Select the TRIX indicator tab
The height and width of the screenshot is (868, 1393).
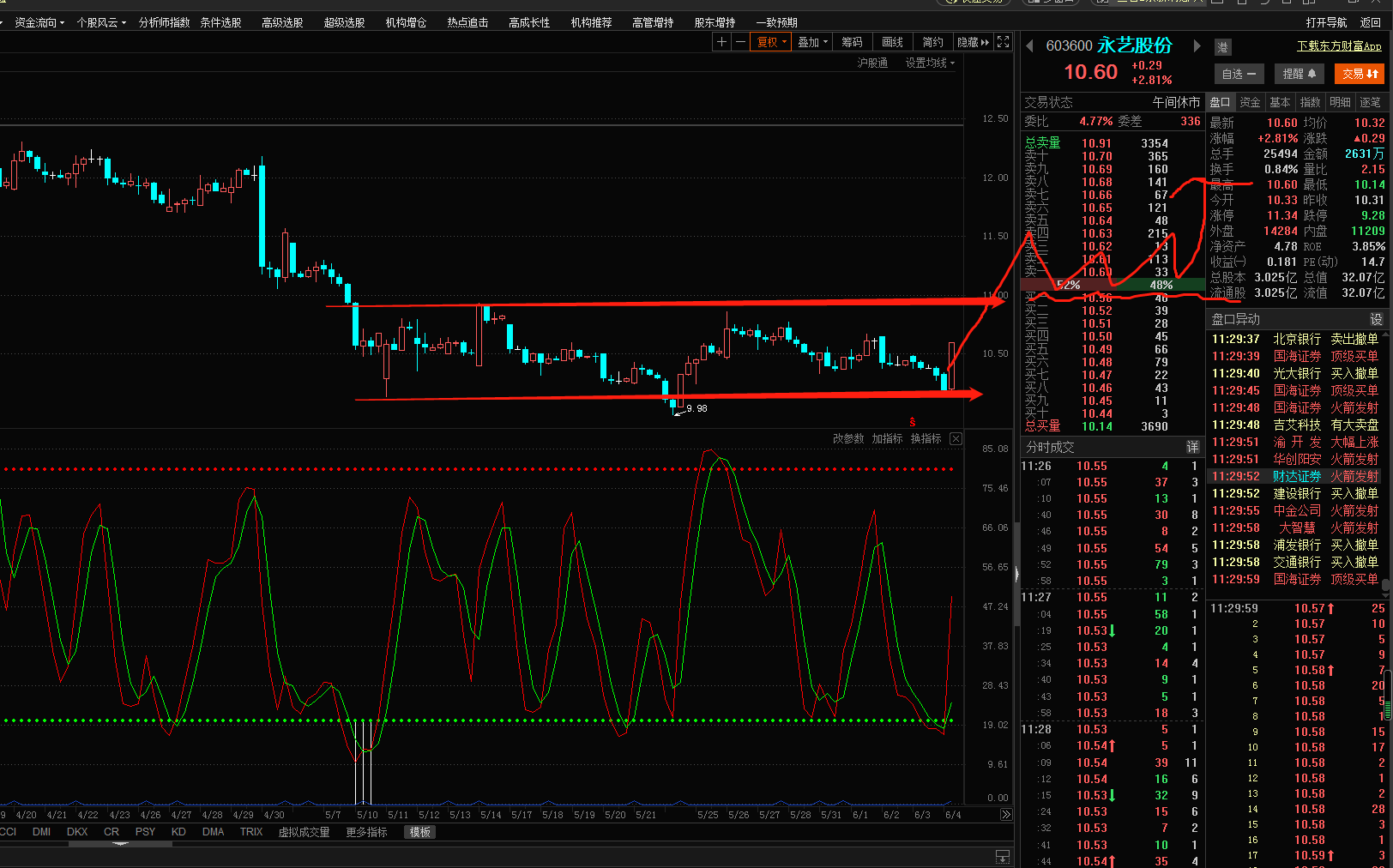point(251,832)
